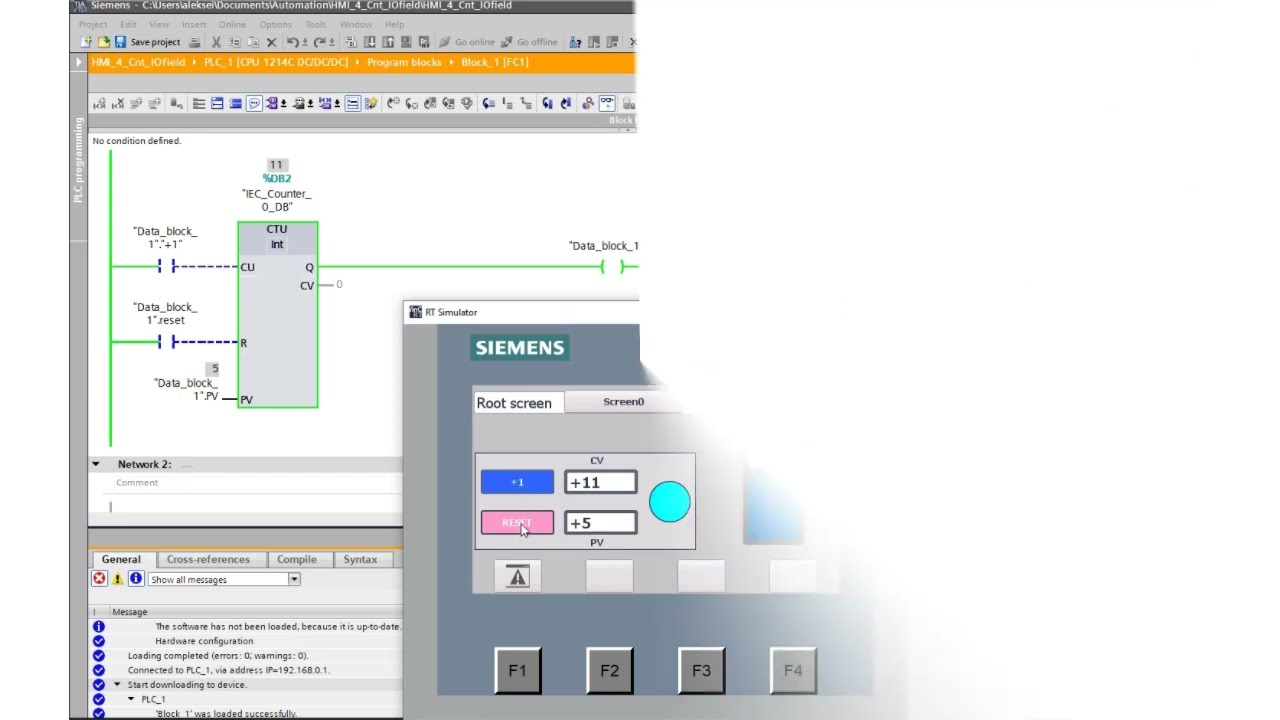Switch to the General tab
1280x720 pixels.
[x=121, y=559]
